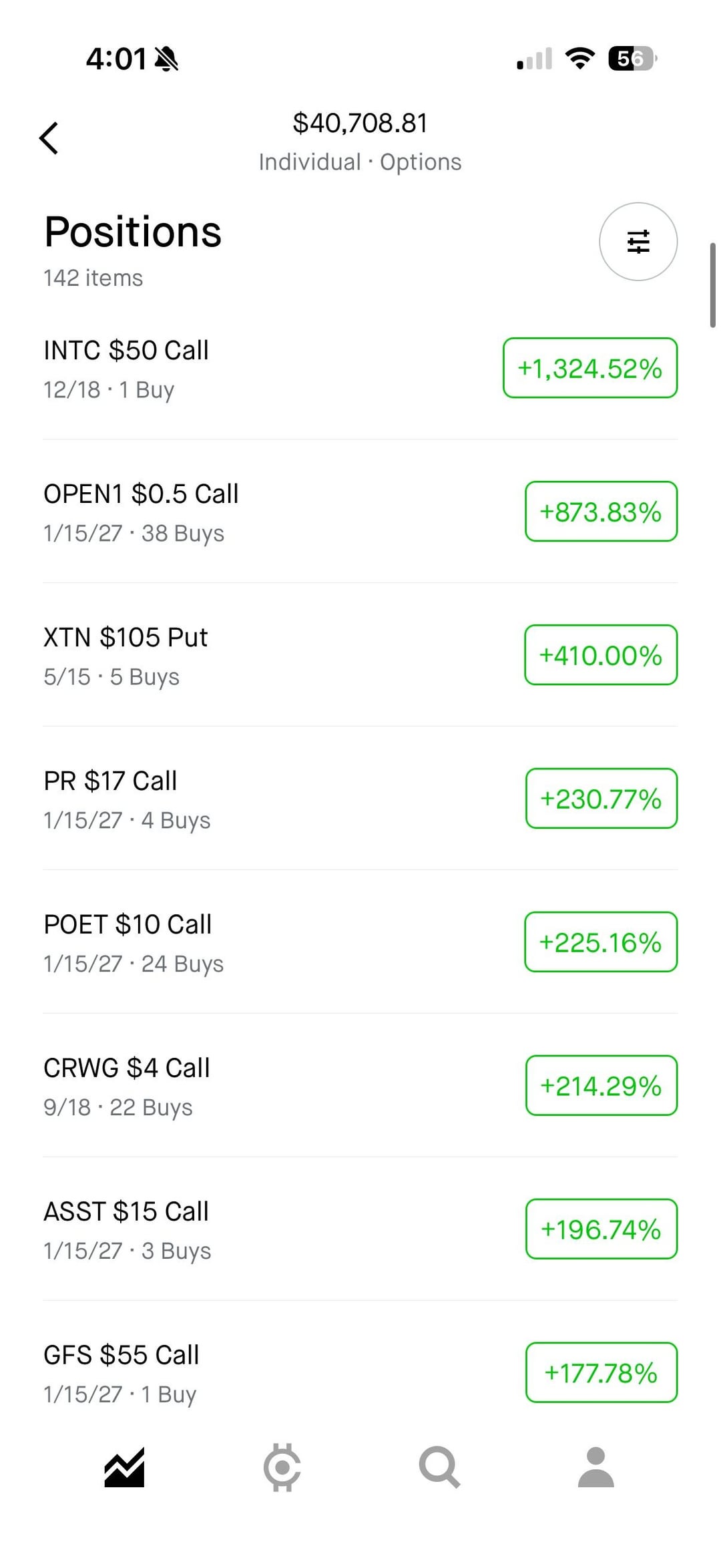Open the investing chart tab icon
Viewport: 721px width, 1568px height.
tap(124, 1467)
